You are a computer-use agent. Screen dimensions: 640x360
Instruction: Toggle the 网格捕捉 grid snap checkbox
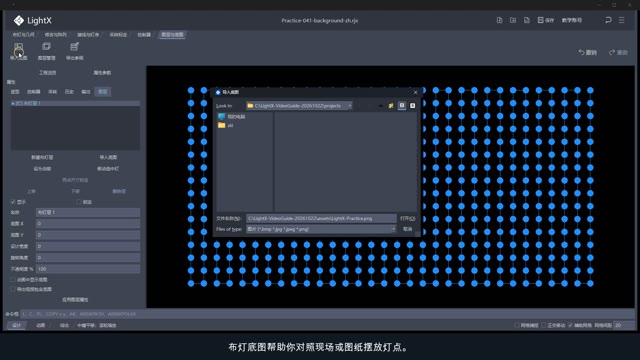[x=517, y=325]
